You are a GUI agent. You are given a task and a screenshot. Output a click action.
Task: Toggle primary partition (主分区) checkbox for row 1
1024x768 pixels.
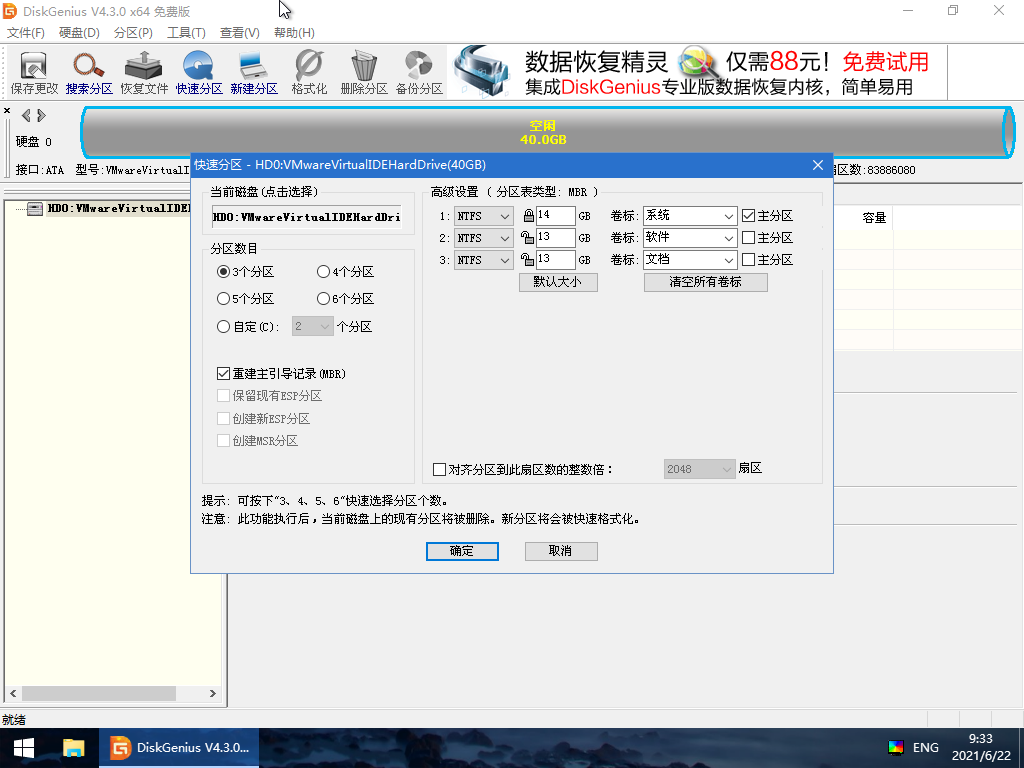coord(748,216)
